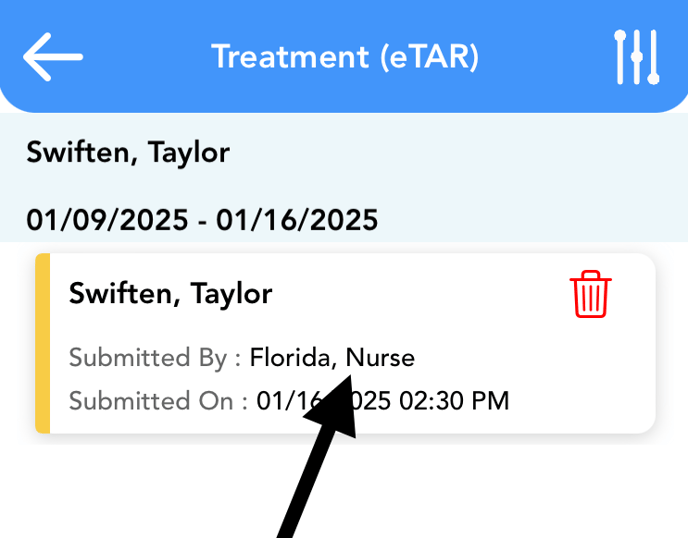The width and height of the screenshot is (688, 538).
Task: Click the bold Swiften, Taylor card title
Action: click(x=170, y=294)
